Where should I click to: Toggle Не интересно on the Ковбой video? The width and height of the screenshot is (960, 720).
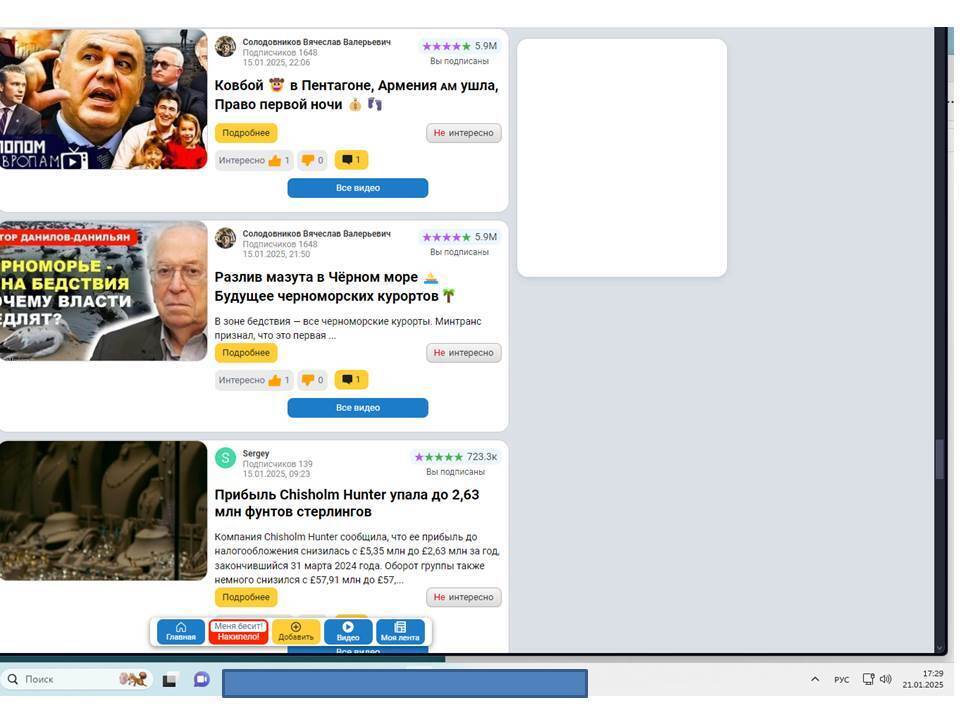[x=463, y=133]
